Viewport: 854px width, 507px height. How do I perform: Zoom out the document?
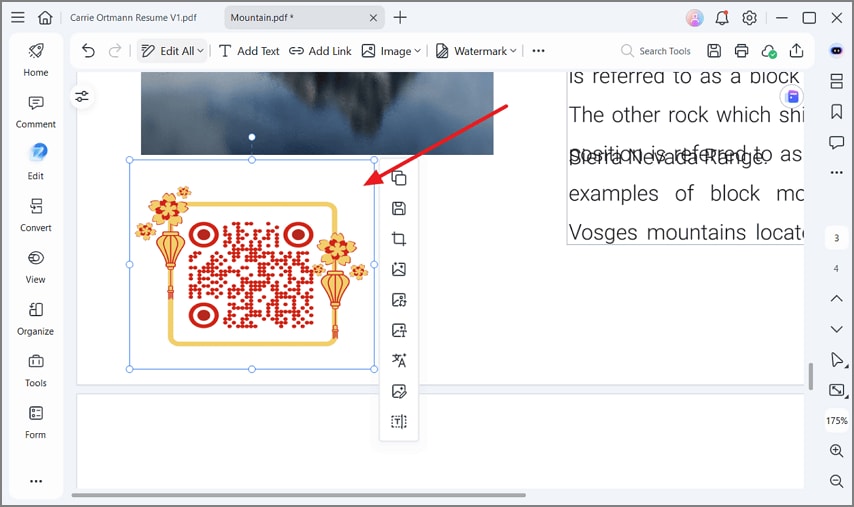point(837,481)
